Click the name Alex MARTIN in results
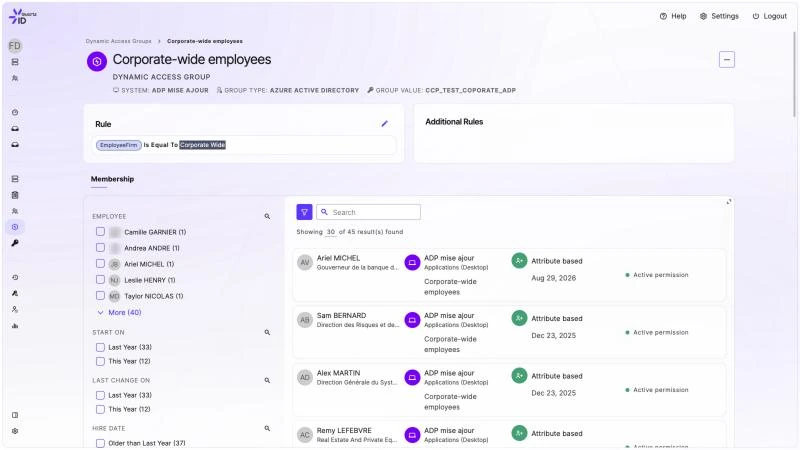 tap(338, 373)
